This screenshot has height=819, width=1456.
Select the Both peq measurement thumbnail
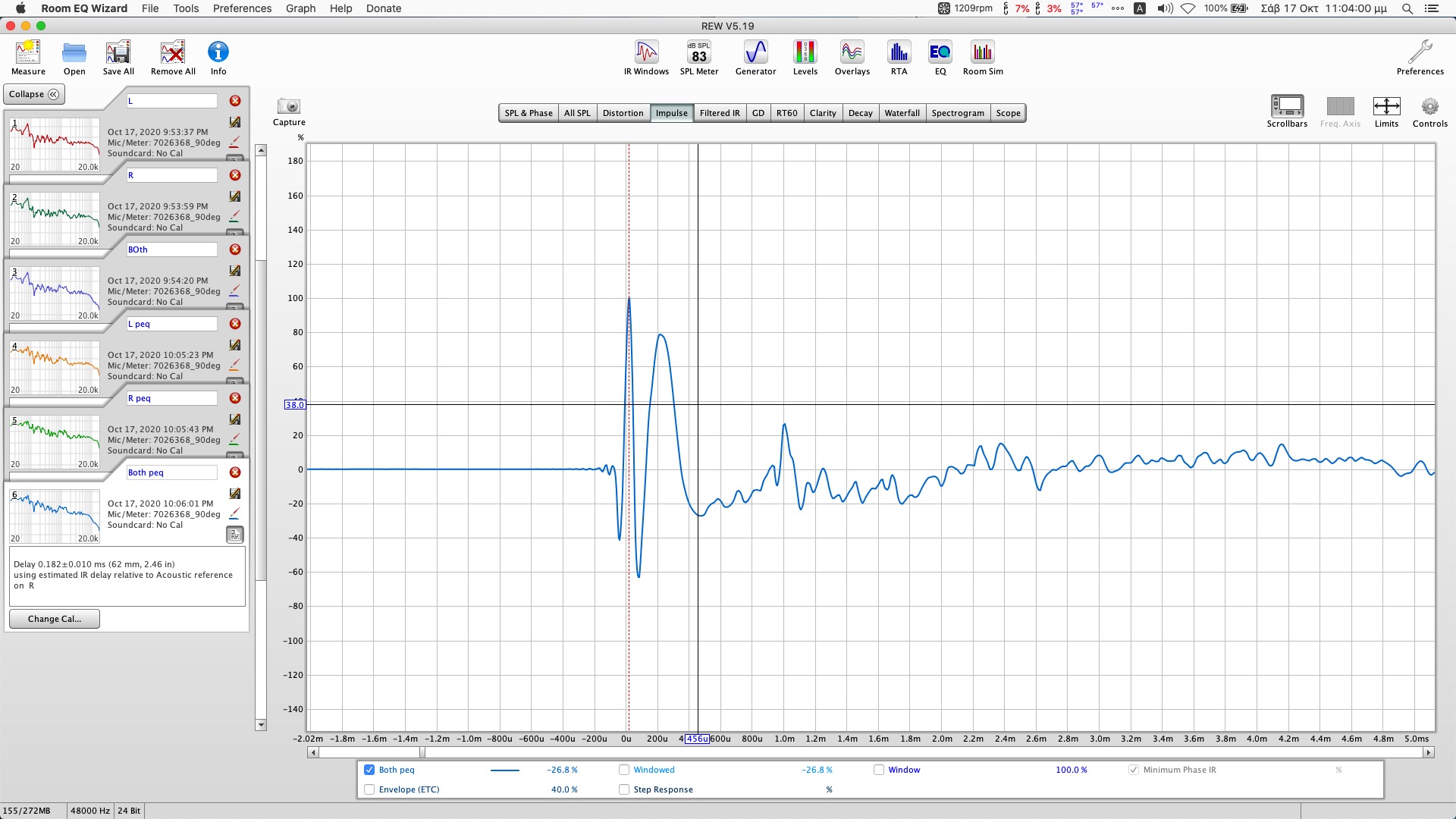tap(55, 516)
